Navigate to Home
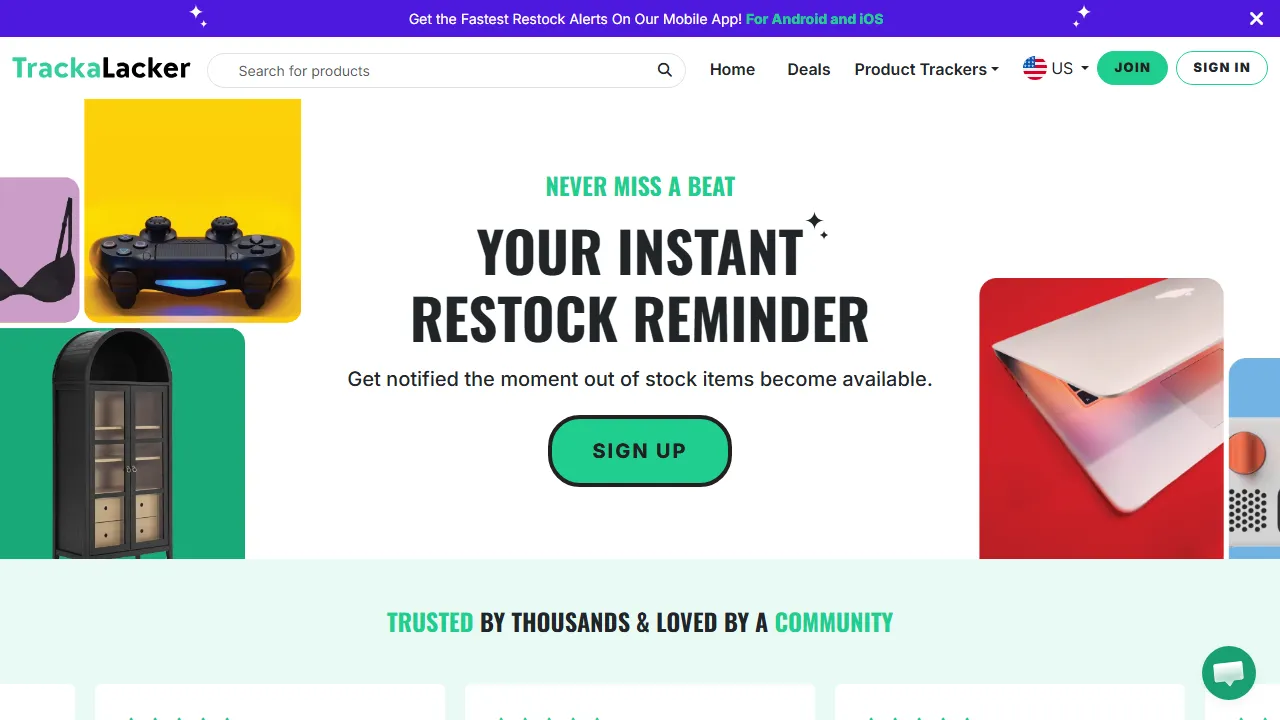Screen dimensions: 1280x720 click(732, 69)
